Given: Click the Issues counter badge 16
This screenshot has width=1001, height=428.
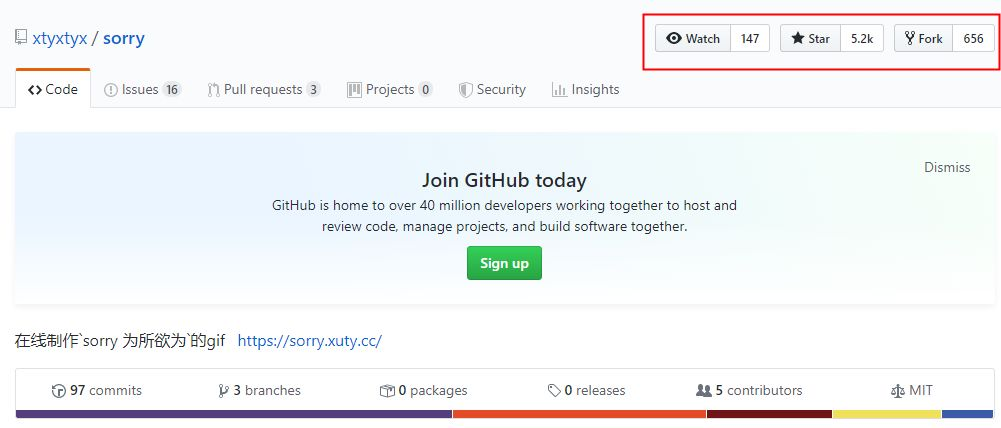Looking at the screenshot, I should [x=172, y=89].
